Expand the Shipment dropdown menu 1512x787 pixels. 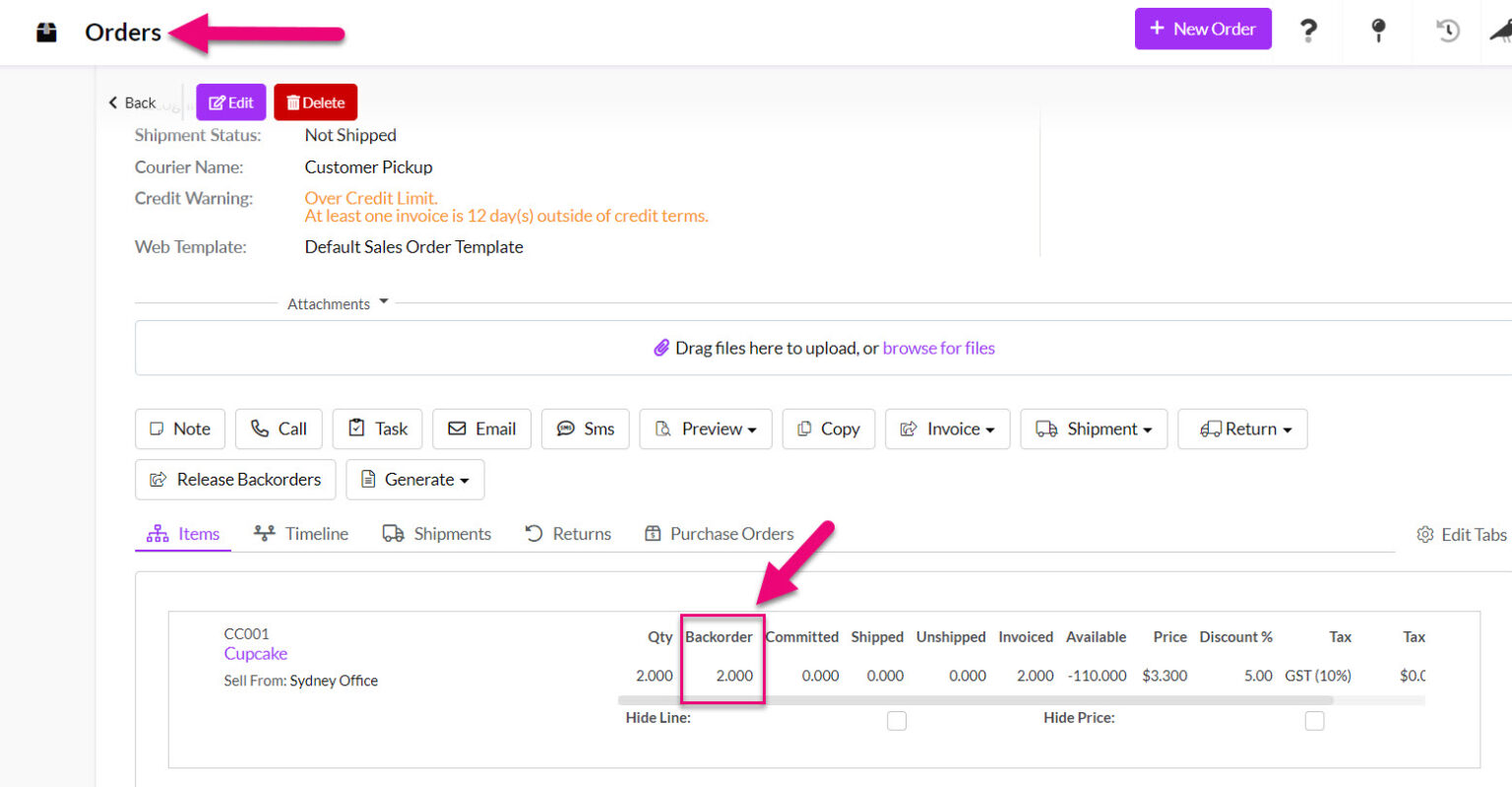coord(1093,428)
